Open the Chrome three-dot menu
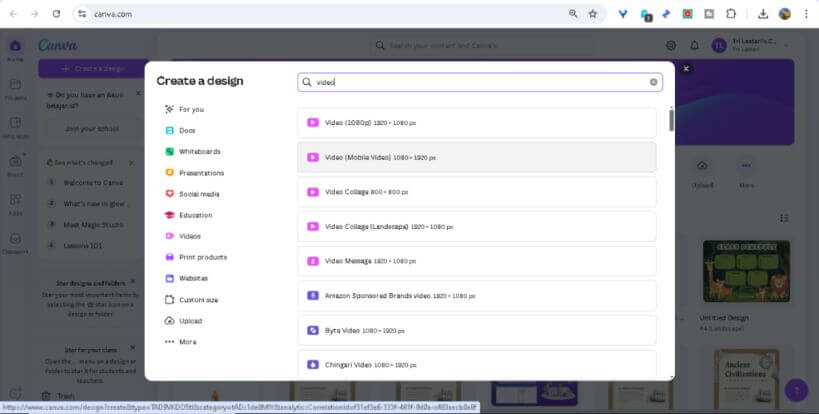This screenshot has height=414, width=819. 807,14
